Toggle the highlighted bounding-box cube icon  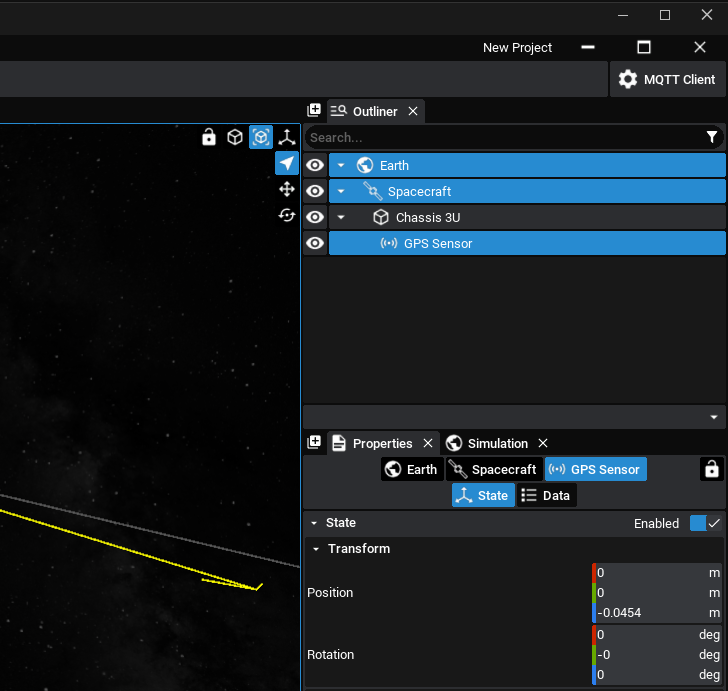point(261,137)
